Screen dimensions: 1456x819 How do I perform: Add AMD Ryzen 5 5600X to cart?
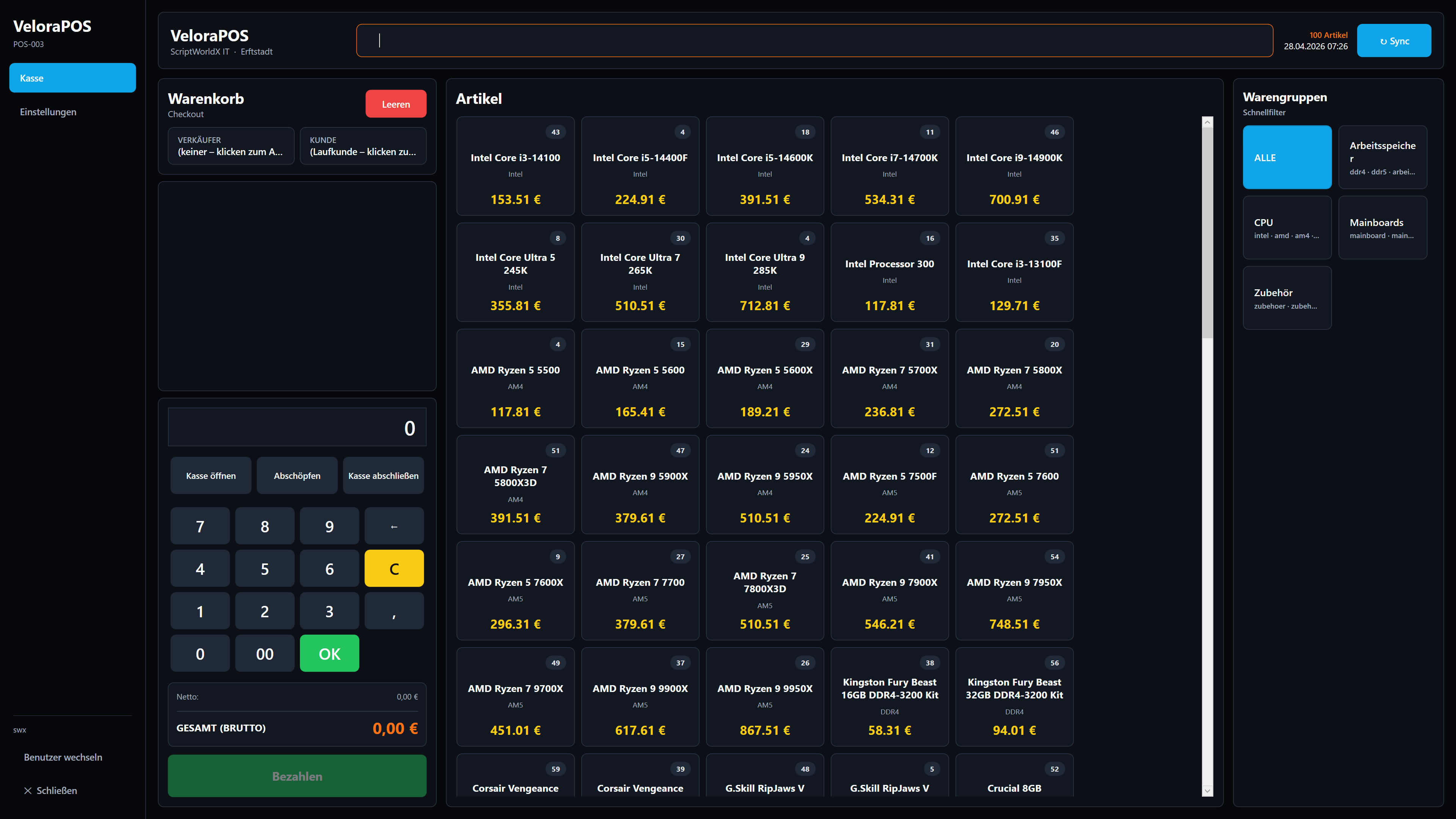point(765,379)
